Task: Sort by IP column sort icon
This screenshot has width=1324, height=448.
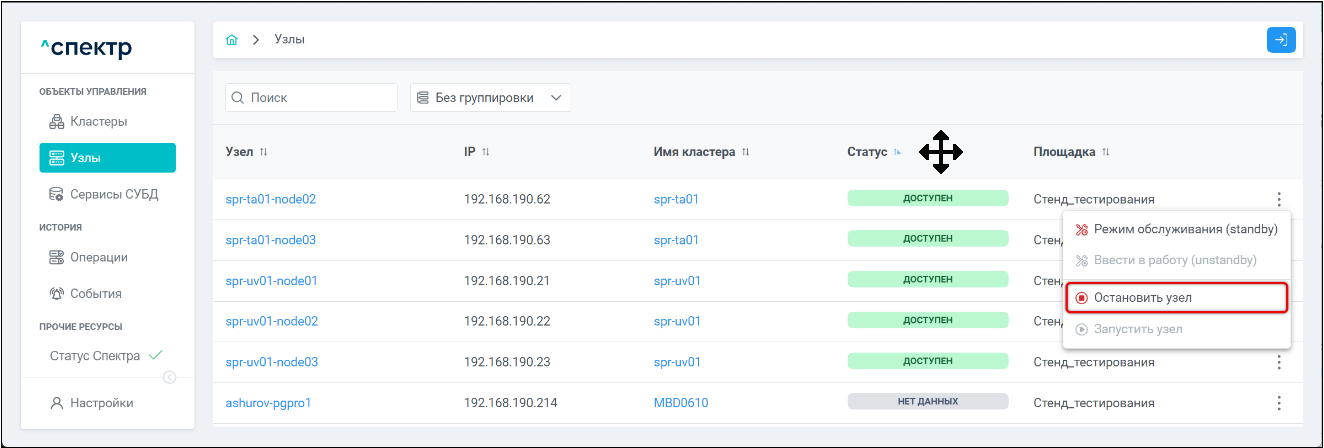Action: tap(486, 152)
